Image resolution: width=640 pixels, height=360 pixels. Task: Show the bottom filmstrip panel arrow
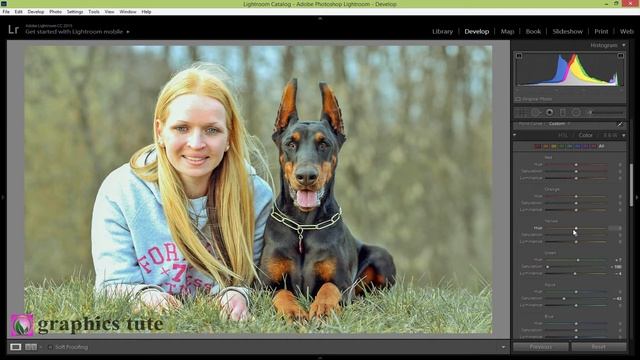coord(320,358)
